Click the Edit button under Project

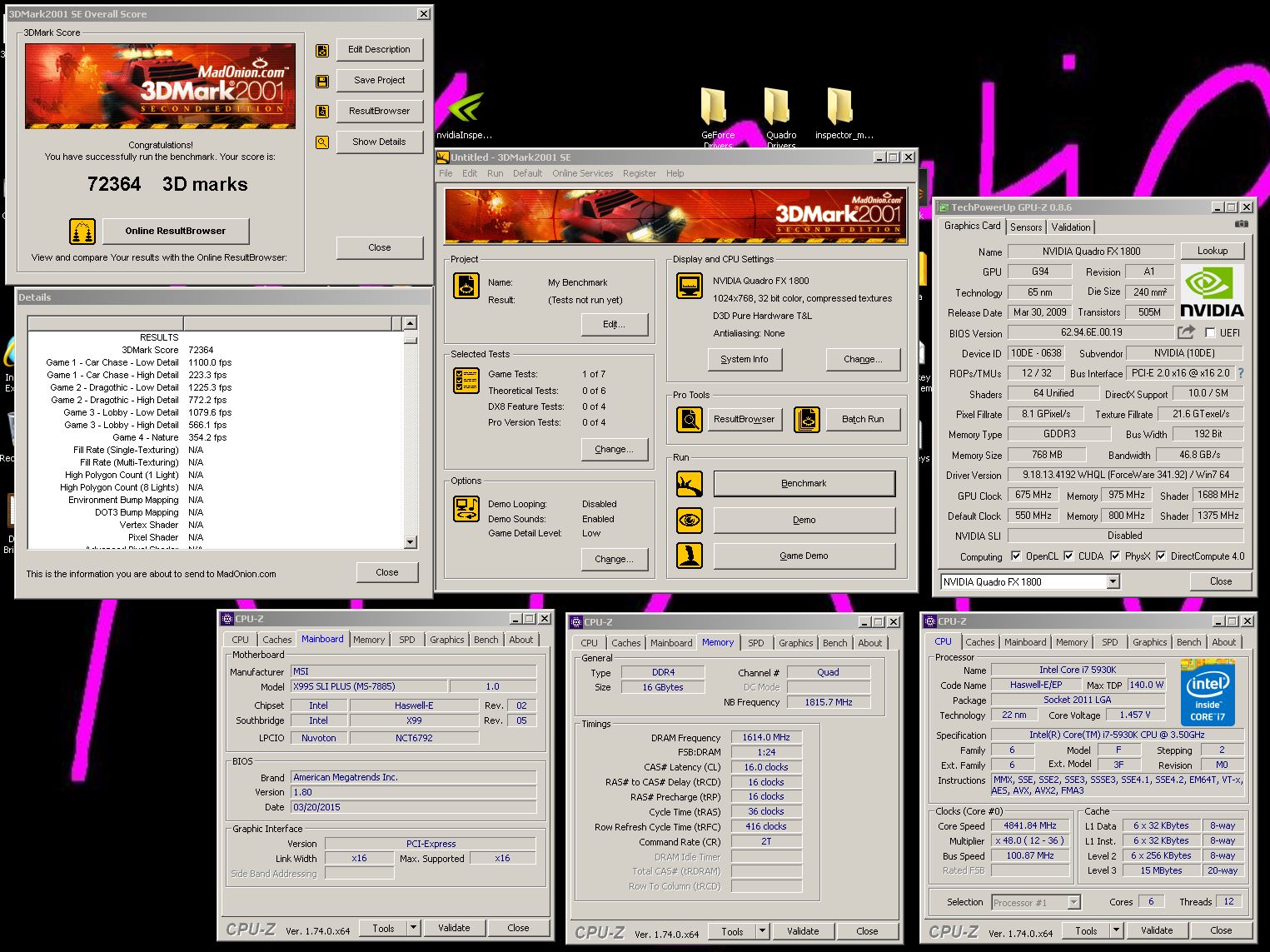click(x=615, y=324)
